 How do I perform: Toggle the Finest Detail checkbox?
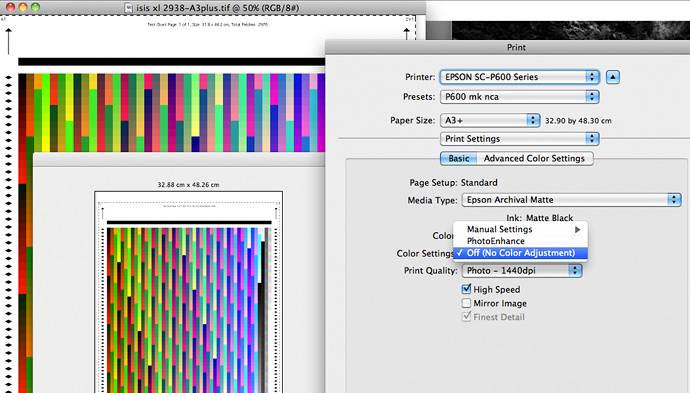pos(466,317)
